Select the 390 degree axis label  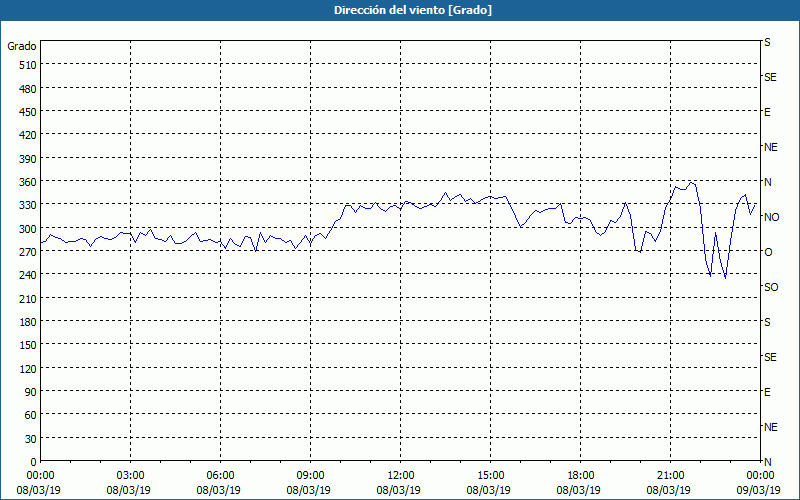coord(28,159)
